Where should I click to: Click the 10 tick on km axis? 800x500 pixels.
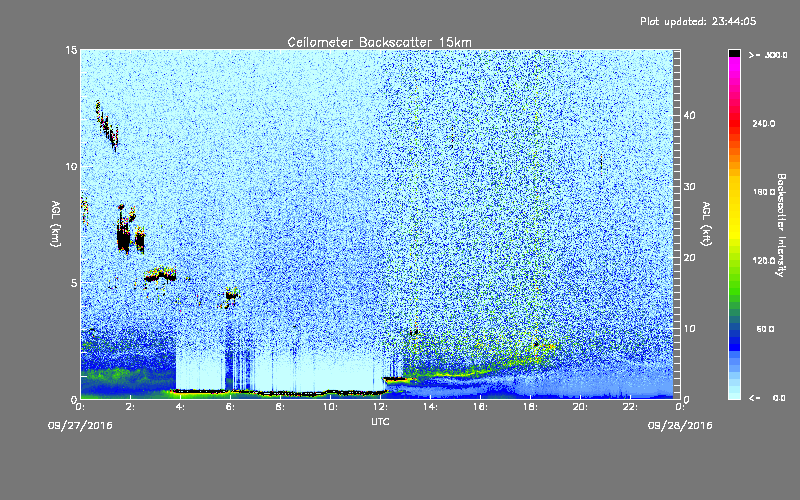[71, 166]
